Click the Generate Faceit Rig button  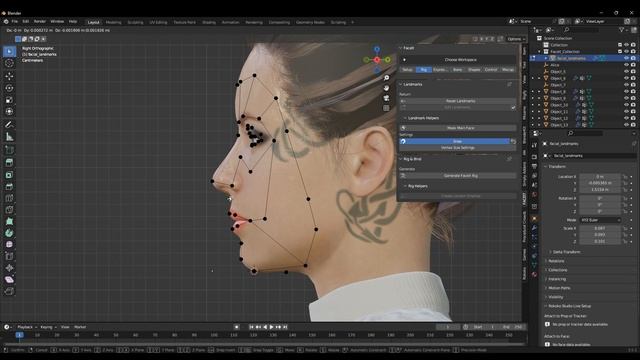[458, 176]
